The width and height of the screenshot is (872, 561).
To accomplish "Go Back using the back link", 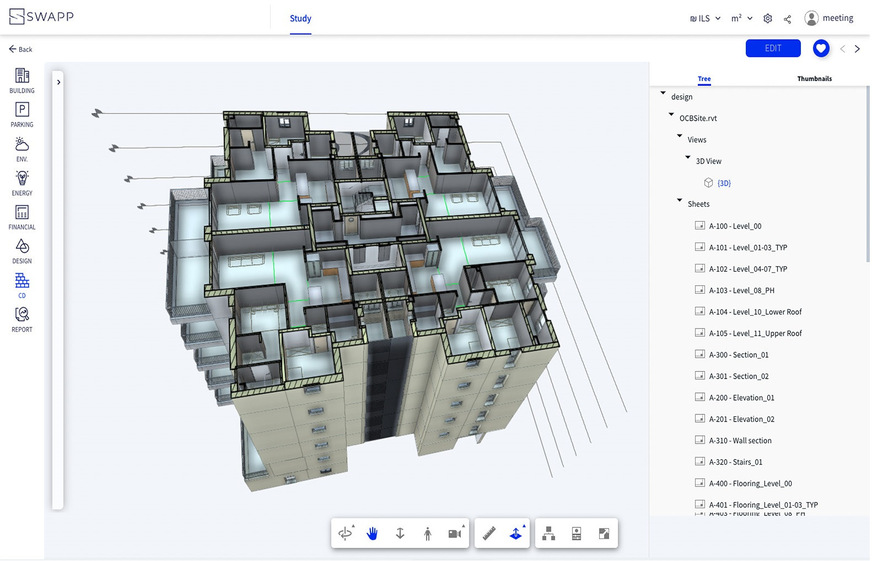I will tap(21, 49).
